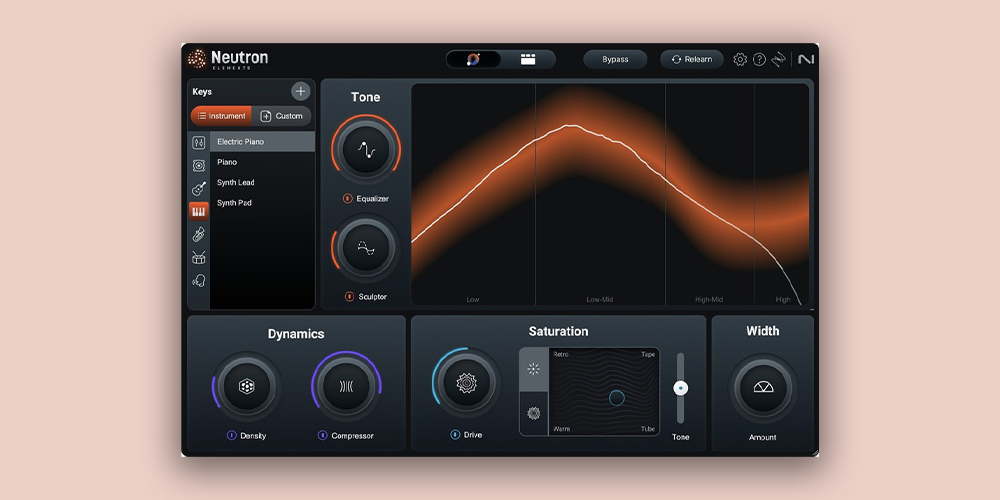Select the Instrument presets tab
1000x500 pixels.
click(221, 116)
